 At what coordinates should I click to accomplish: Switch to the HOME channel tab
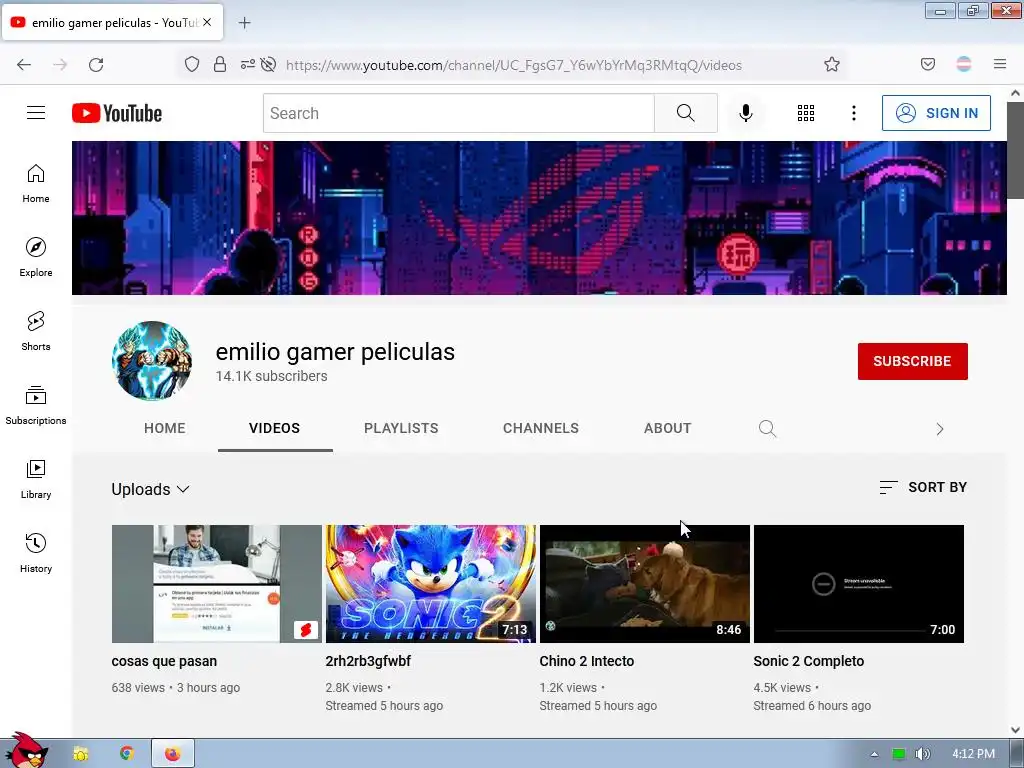[165, 428]
